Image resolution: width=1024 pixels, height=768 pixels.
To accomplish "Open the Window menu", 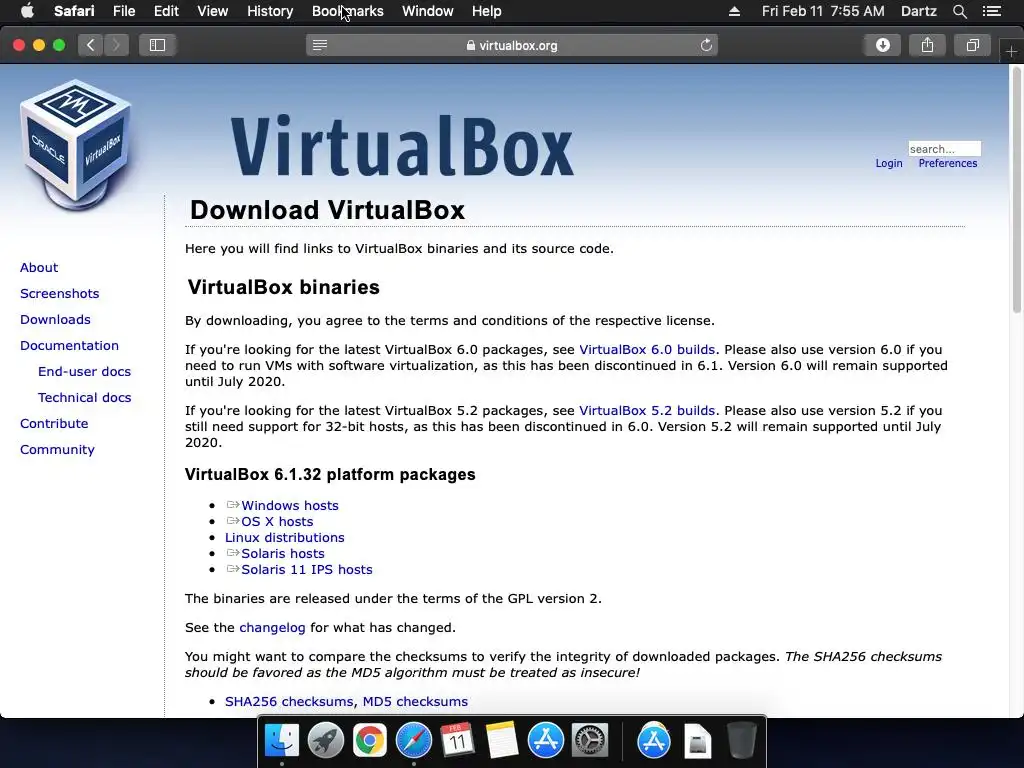I will tap(427, 11).
